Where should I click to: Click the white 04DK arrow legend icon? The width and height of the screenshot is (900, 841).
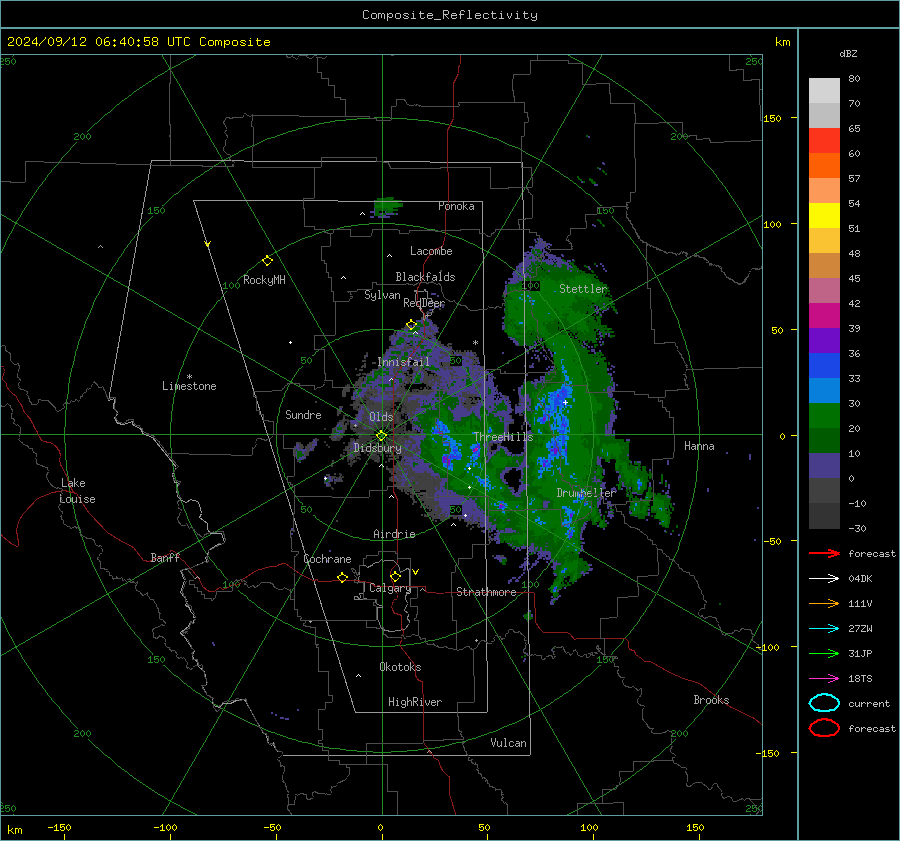[x=824, y=578]
